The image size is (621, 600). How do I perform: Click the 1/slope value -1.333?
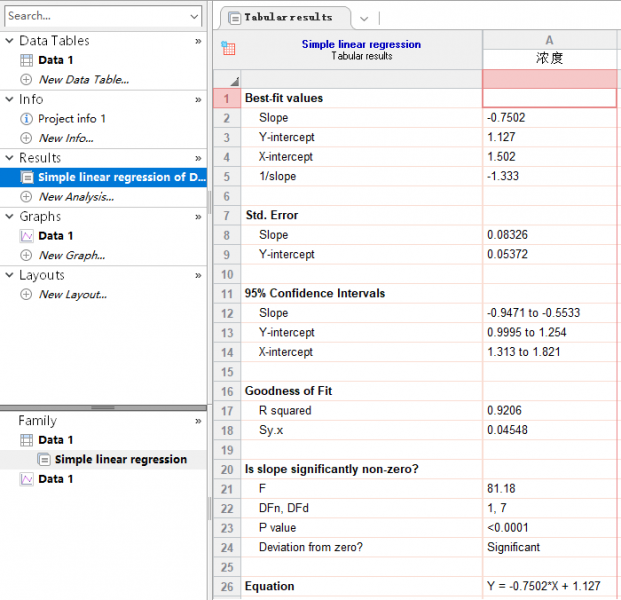coord(503,176)
